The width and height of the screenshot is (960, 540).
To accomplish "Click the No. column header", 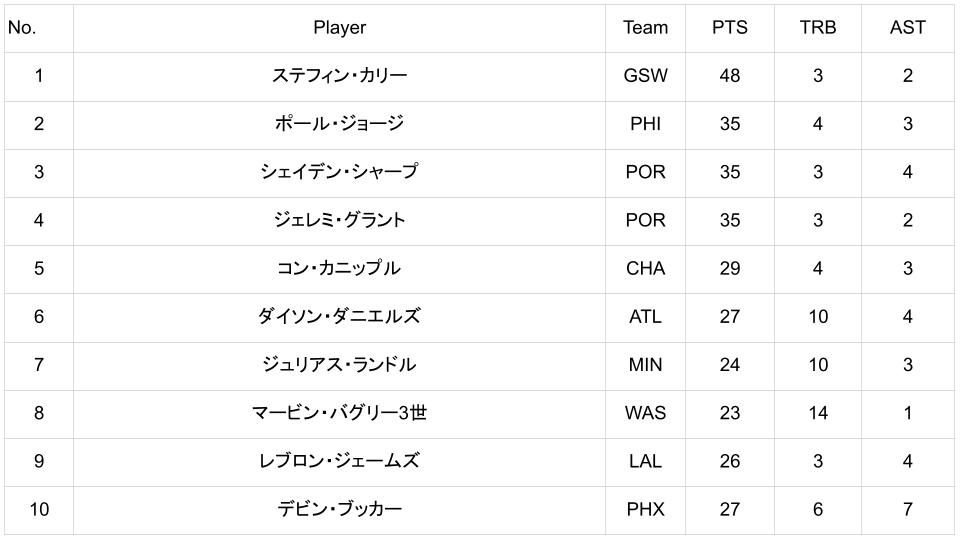I will click(22, 28).
